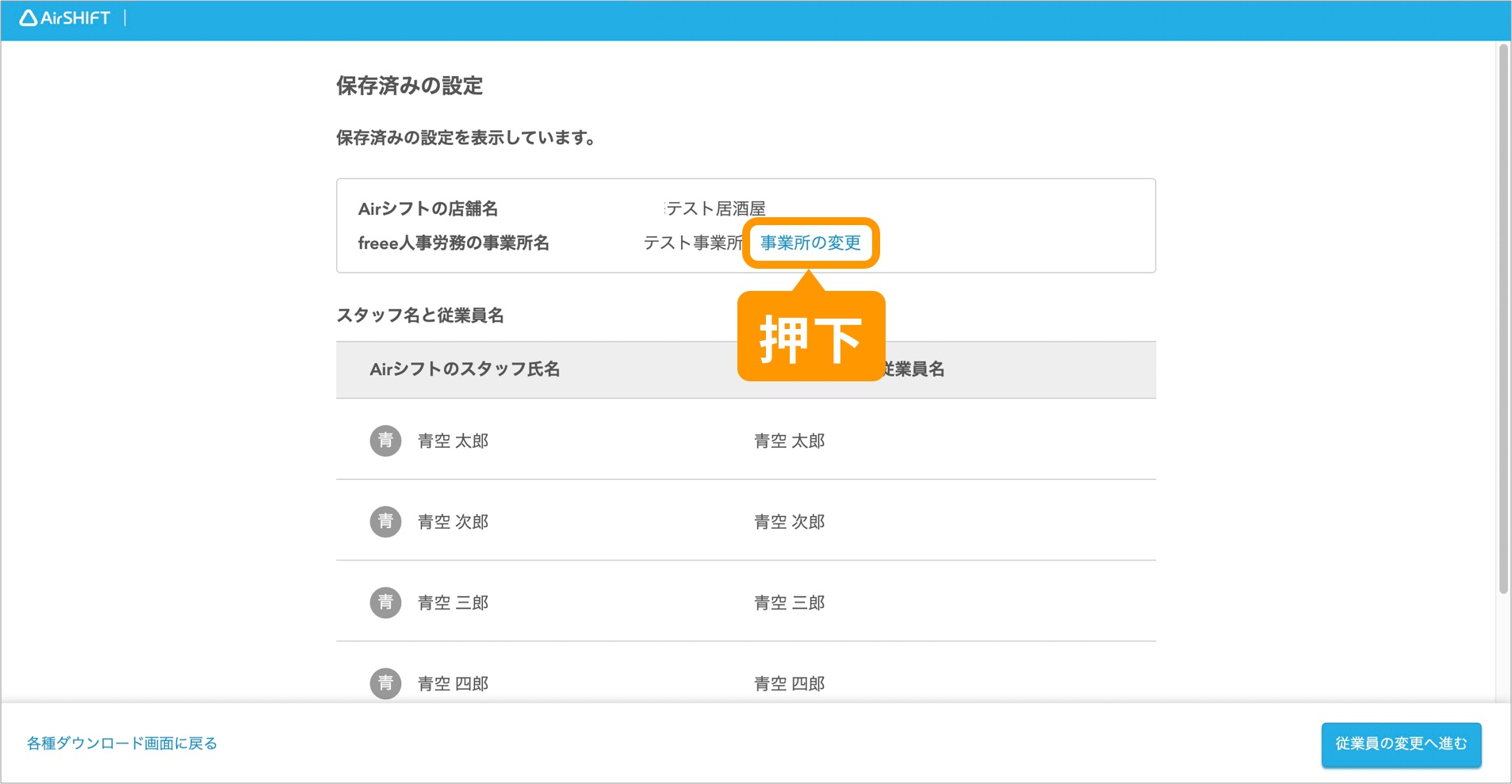Select staff name 青空 四郎 in Airシフト column
The height and width of the screenshot is (784, 1512).
(x=453, y=683)
